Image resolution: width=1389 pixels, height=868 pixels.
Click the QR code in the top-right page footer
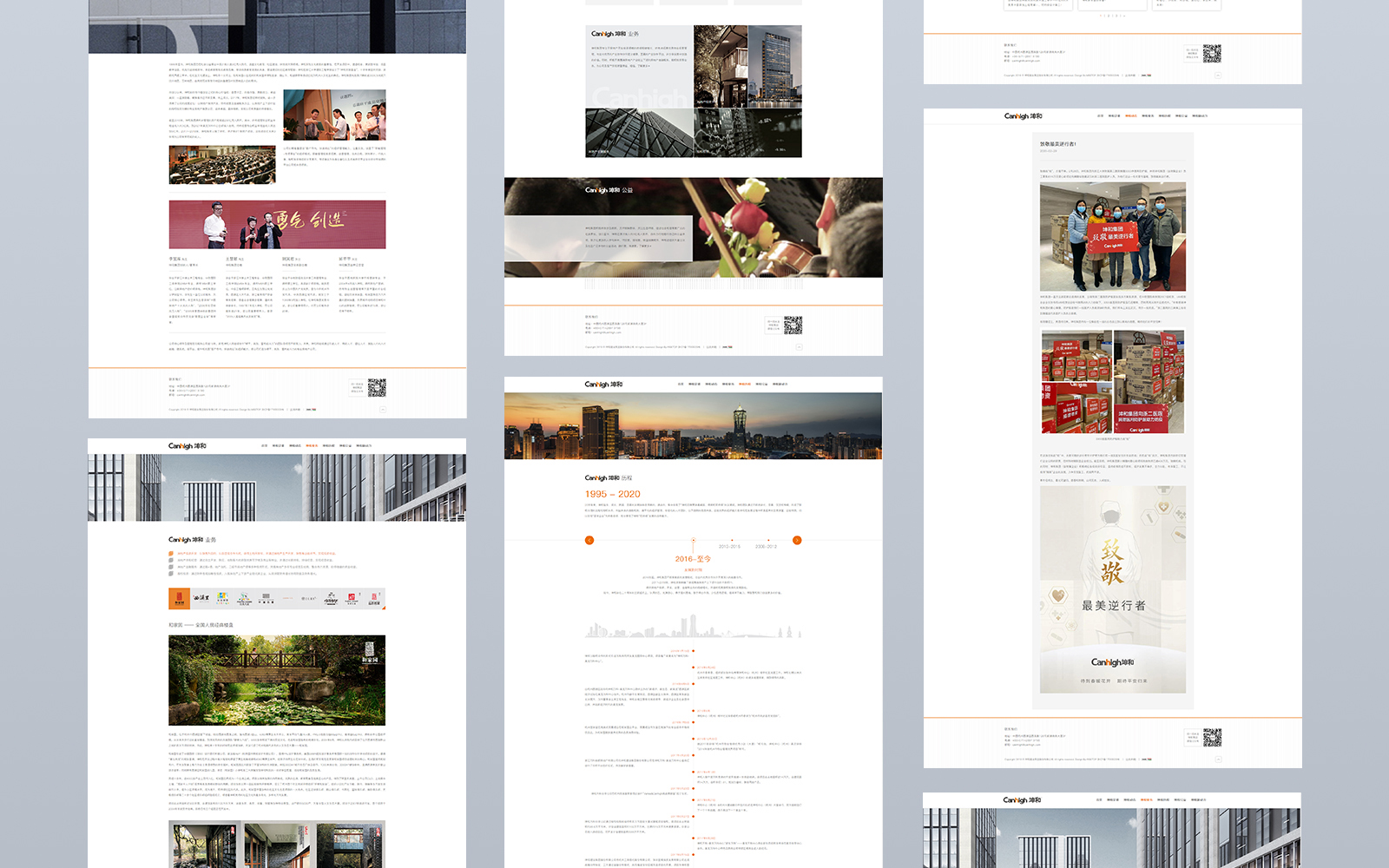[x=1212, y=54]
